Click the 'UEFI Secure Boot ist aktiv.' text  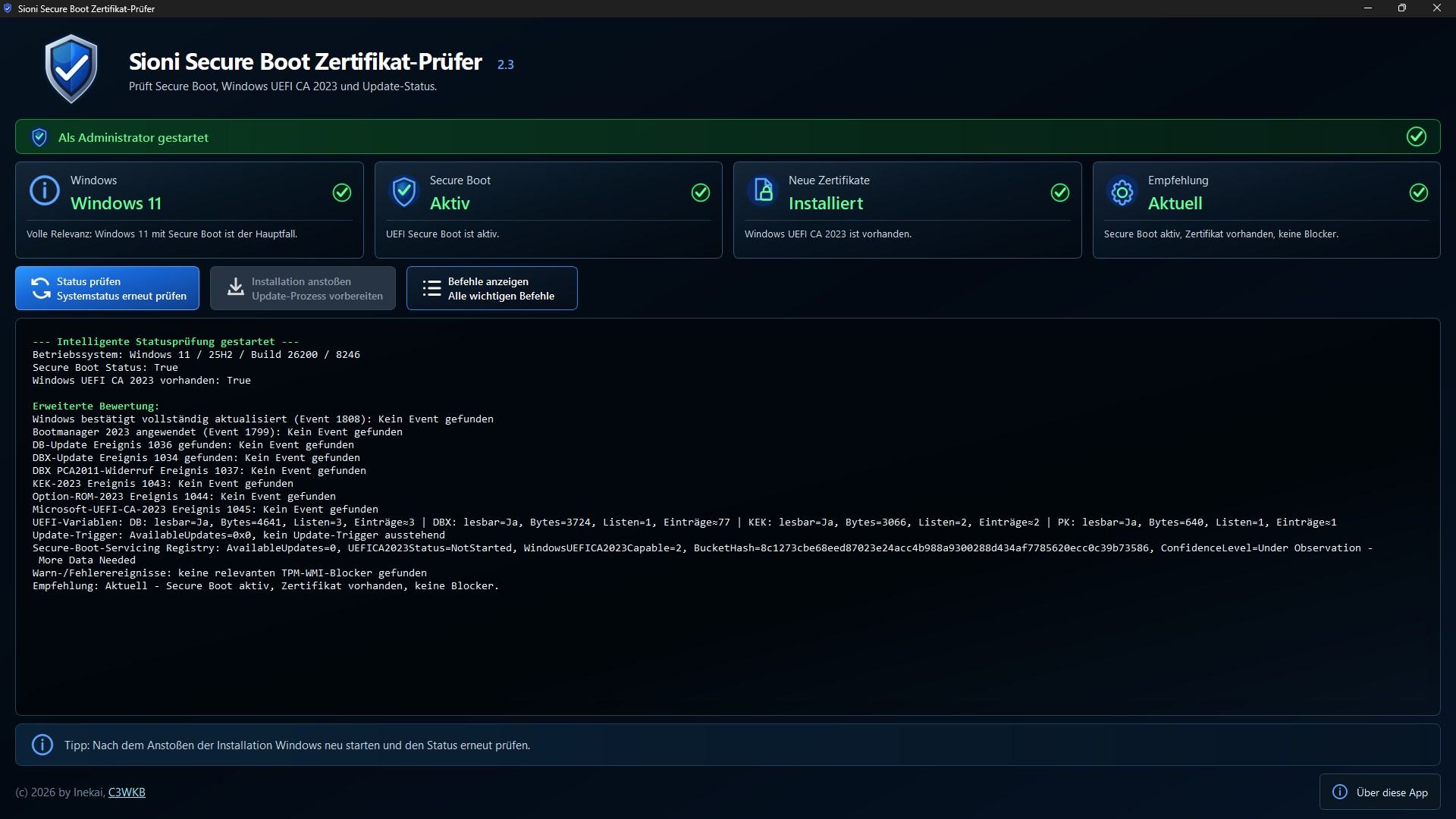click(443, 234)
